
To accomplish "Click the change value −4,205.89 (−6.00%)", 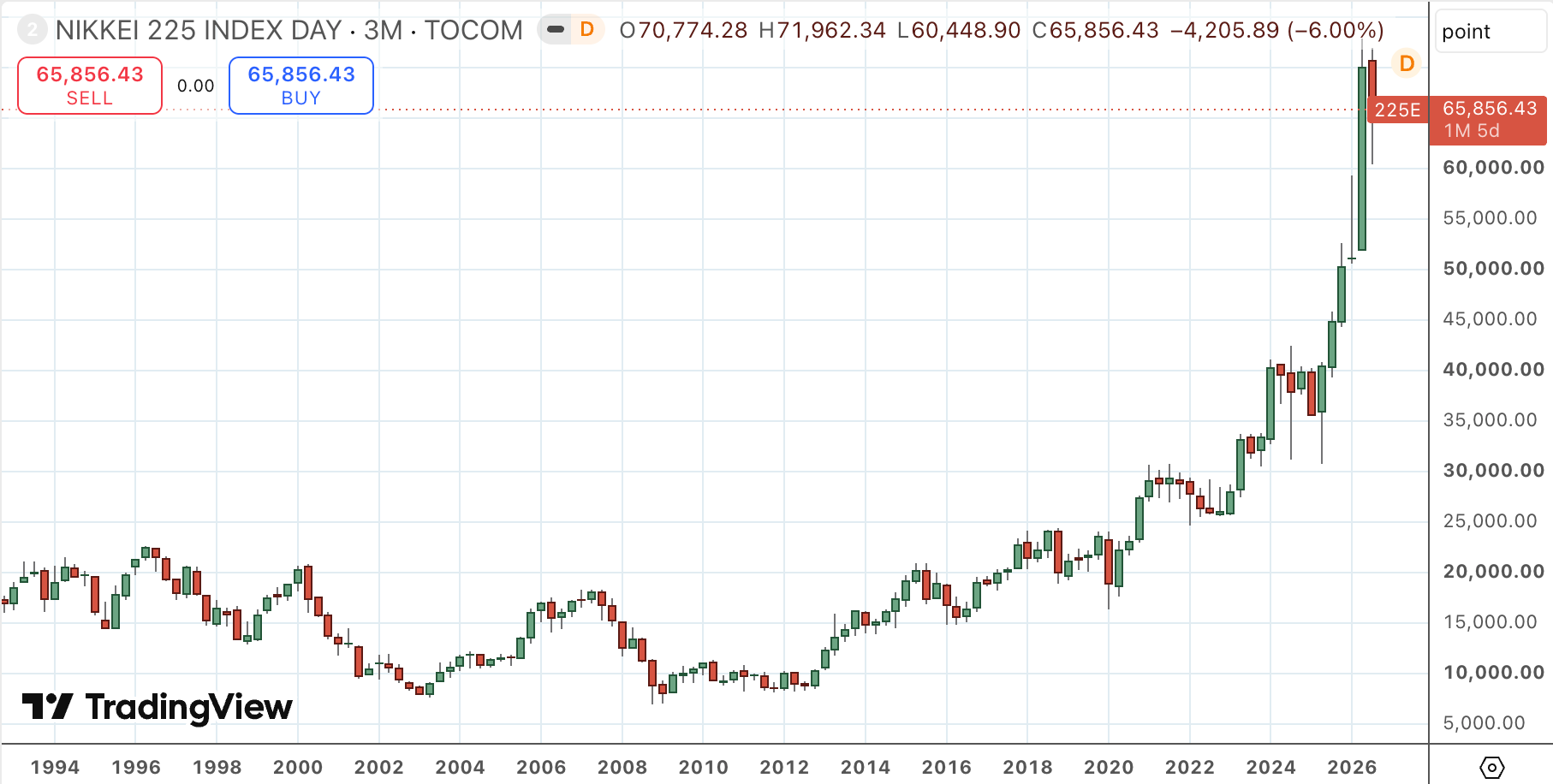I will [1277, 31].
